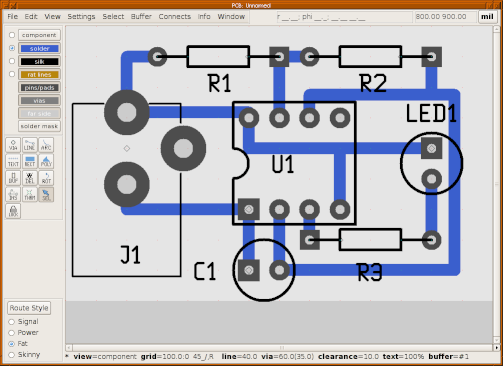The height and width of the screenshot is (366, 503).
Task: Open the Info menu
Action: click(x=204, y=17)
